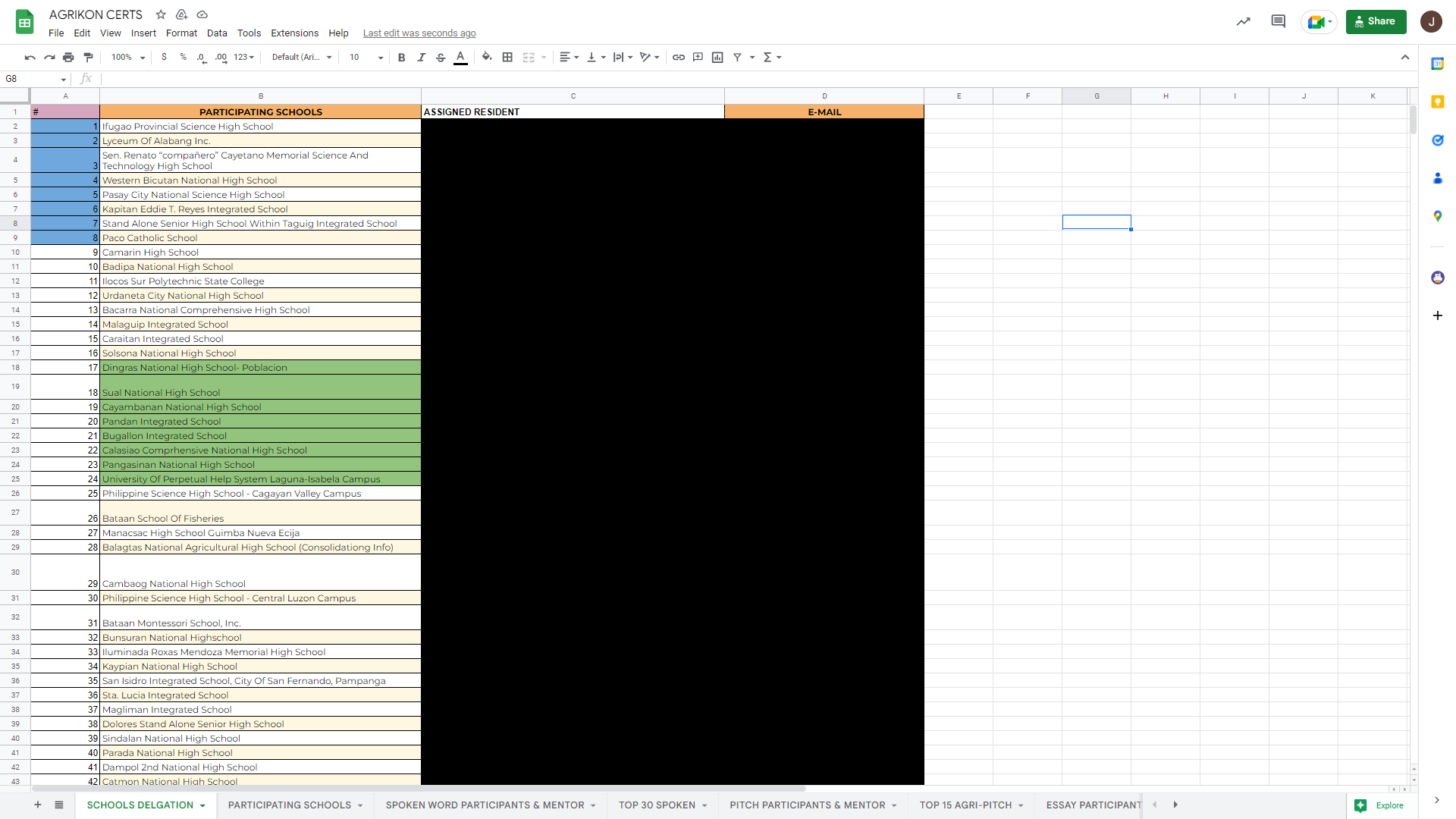This screenshot has width=1456, height=819.
Task: Click the paint format roller icon
Action: coord(89,57)
